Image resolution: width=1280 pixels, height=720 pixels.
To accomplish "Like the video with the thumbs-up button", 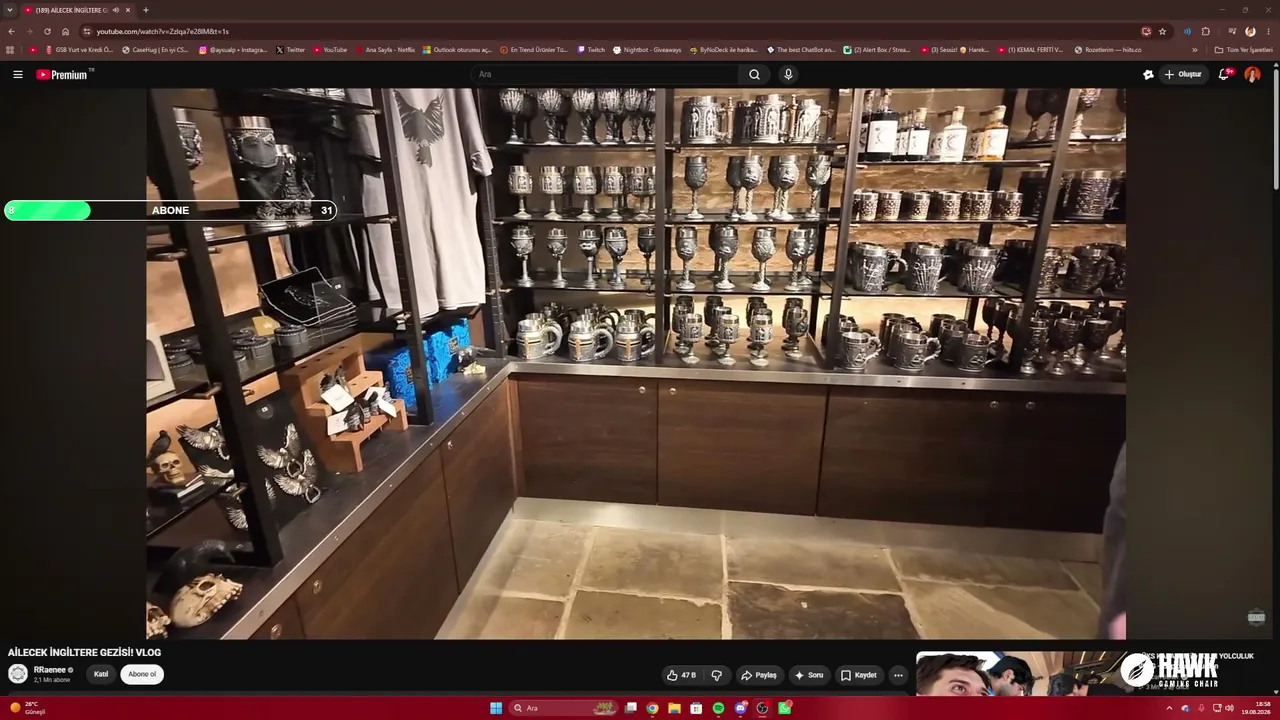I will (x=681, y=675).
